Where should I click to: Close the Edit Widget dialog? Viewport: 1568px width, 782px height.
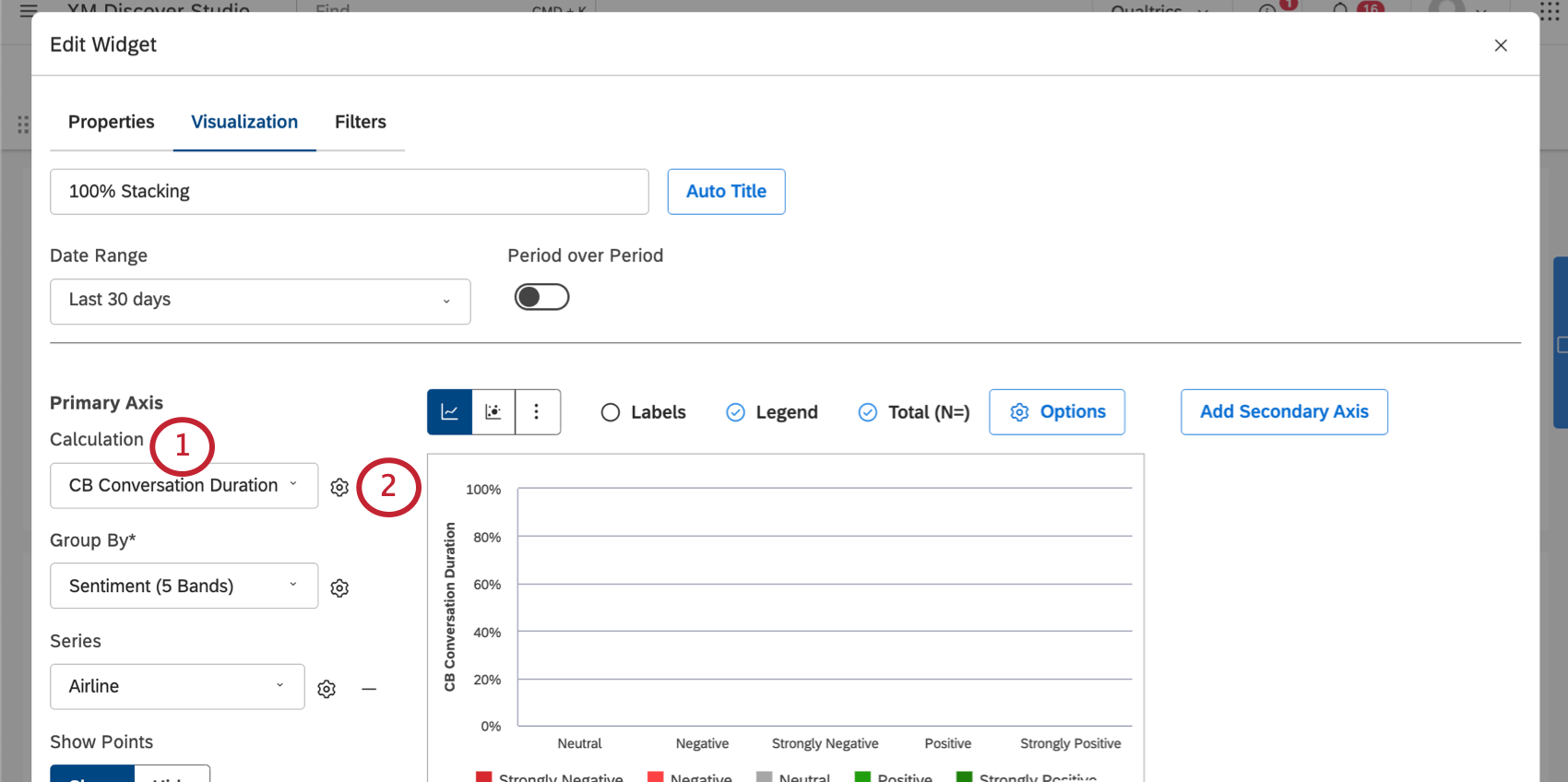click(x=1501, y=45)
